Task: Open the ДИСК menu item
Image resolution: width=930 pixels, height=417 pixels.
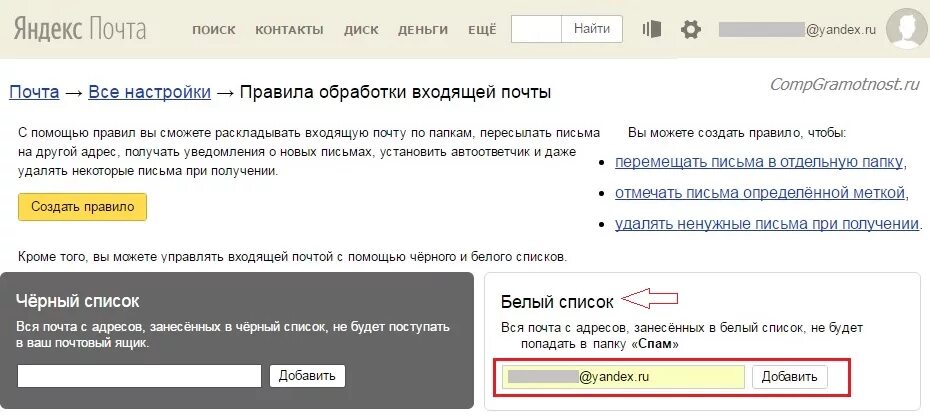Action: (361, 30)
